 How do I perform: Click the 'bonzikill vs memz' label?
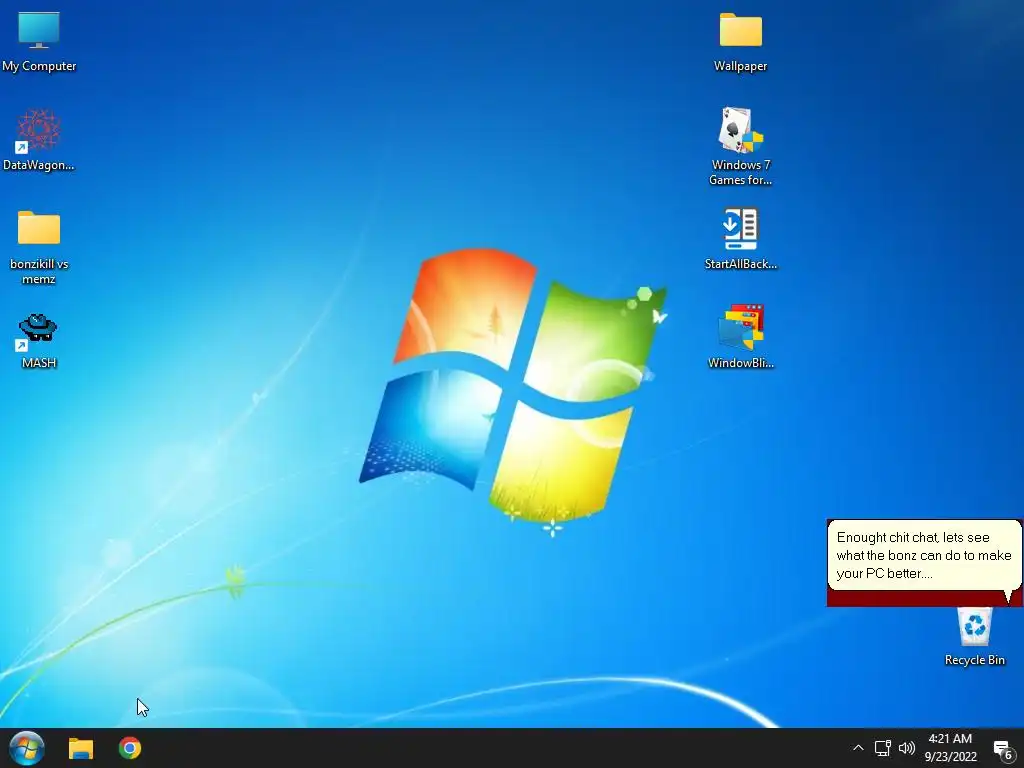[39, 272]
